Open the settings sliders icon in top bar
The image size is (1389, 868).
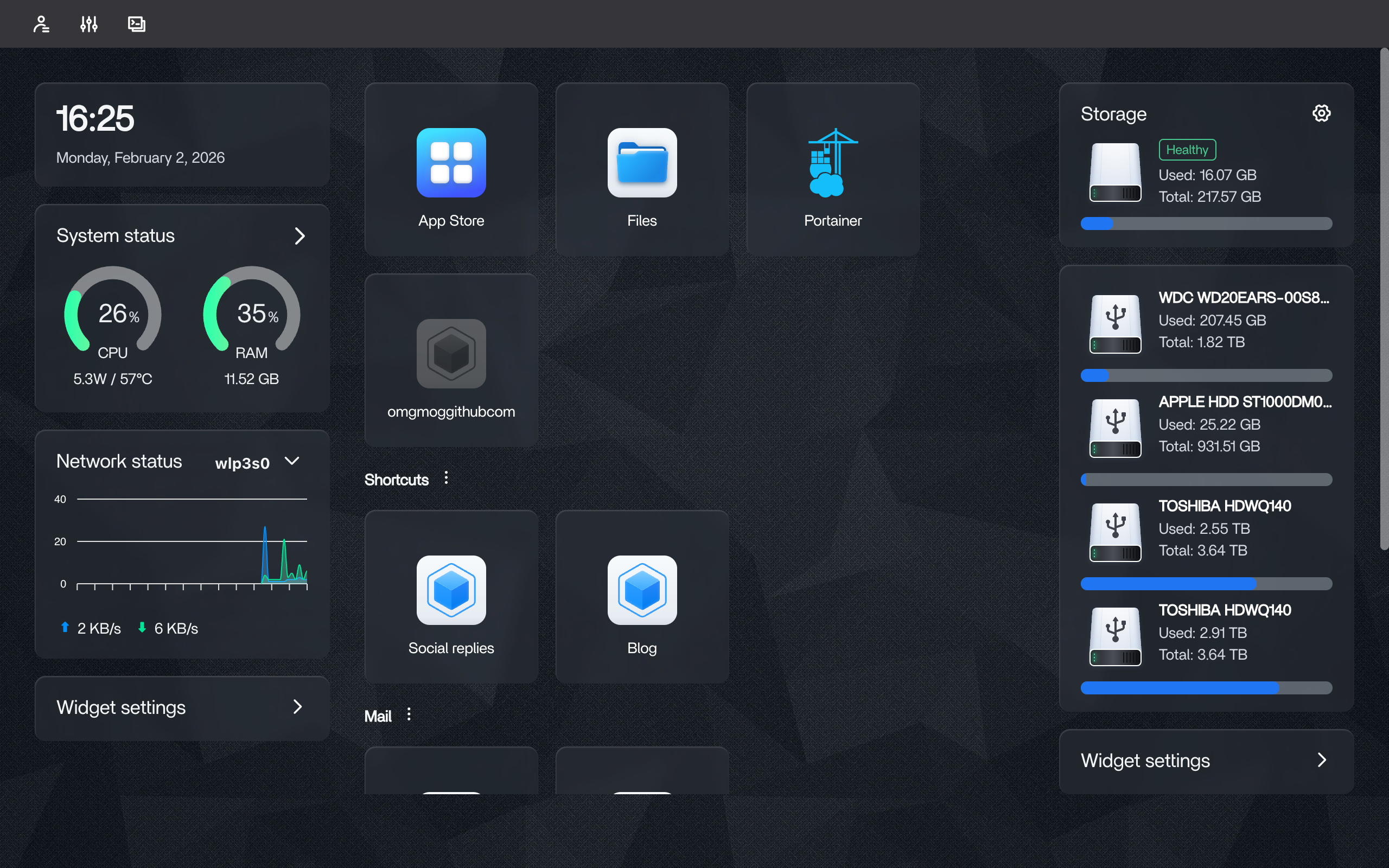point(89,24)
